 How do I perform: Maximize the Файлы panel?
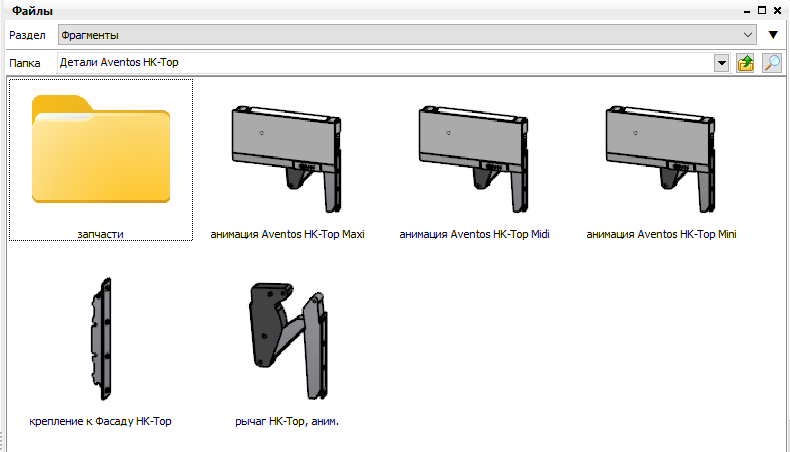(x=762, y=10)
